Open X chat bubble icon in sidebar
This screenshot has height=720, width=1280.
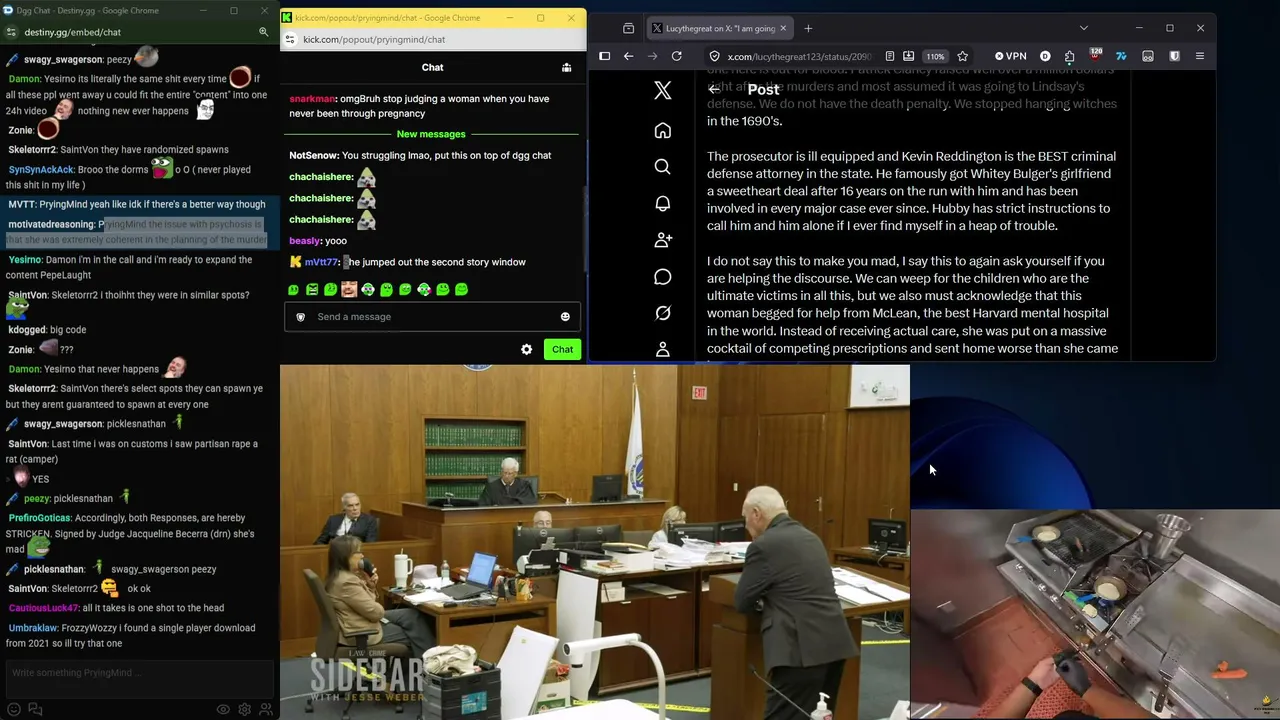662,277
